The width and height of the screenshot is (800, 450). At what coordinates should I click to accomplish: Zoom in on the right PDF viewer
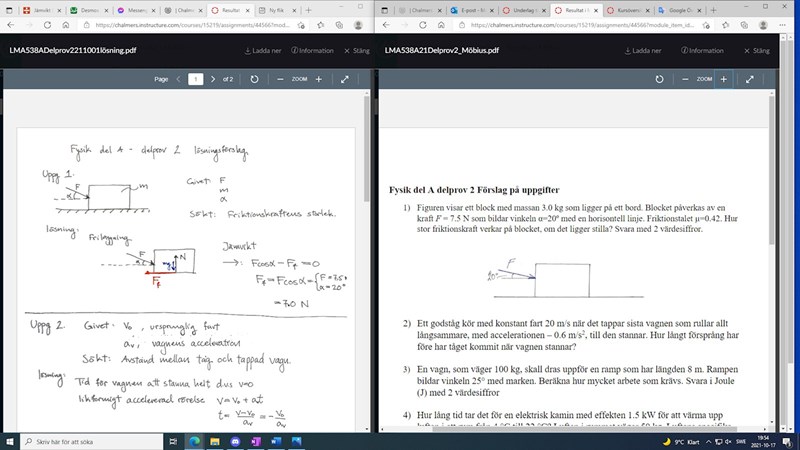click(723, 79)
